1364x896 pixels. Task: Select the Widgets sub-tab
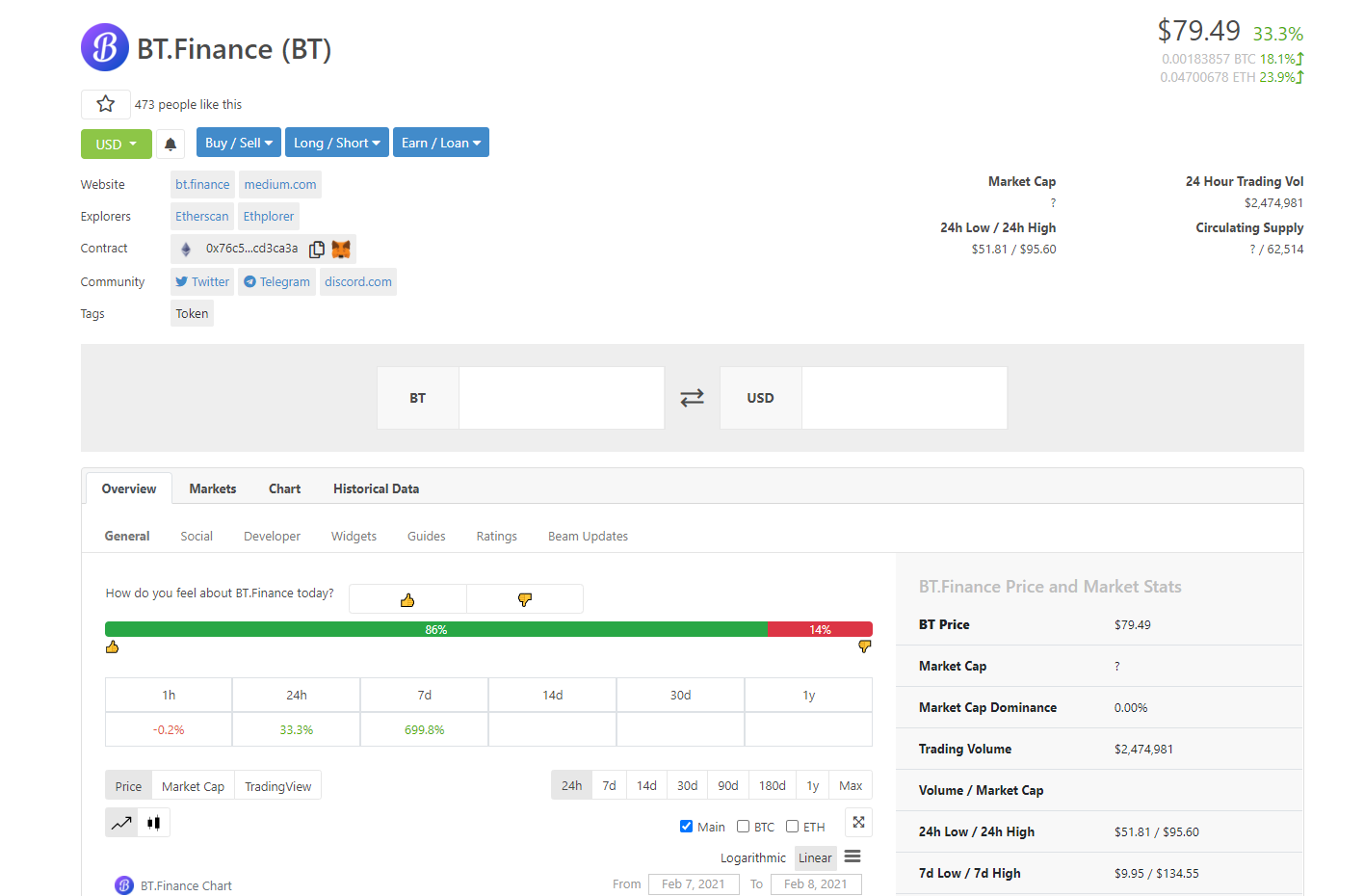point(354,536)
